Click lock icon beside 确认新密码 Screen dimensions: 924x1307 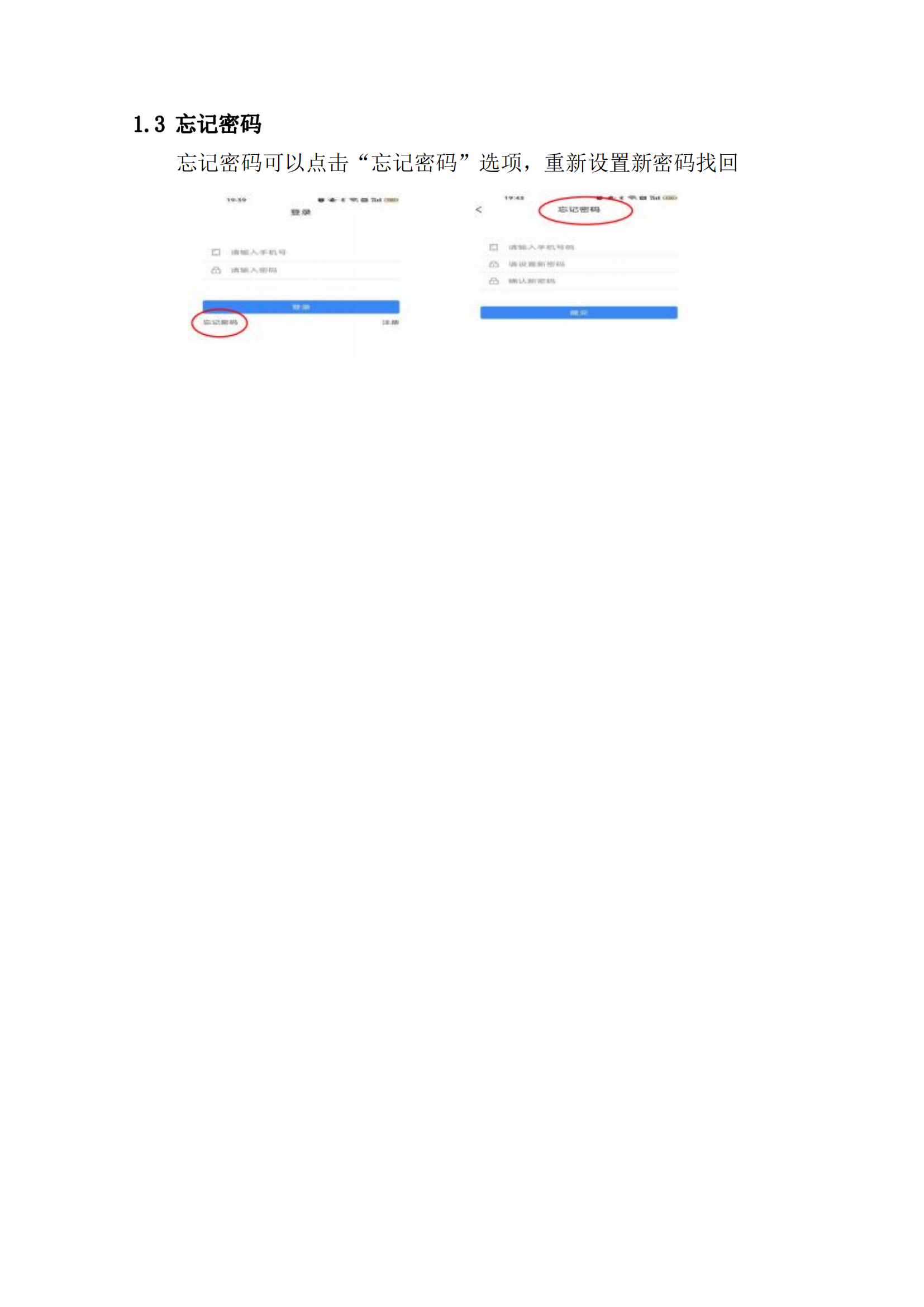(493, 281)
